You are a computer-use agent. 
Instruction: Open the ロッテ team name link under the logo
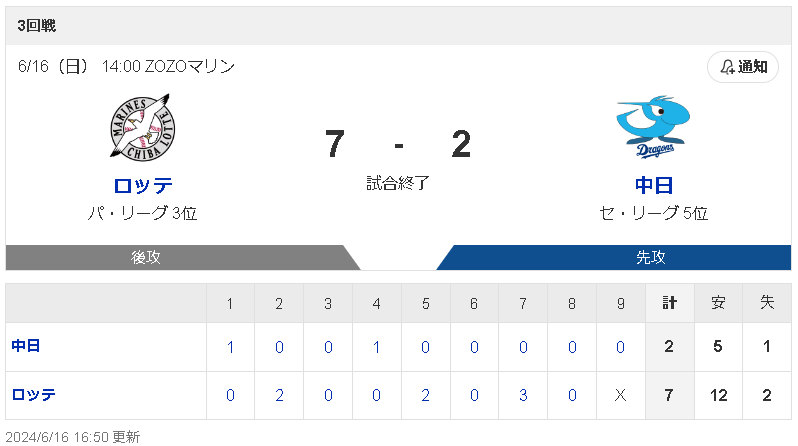(142, 185)
